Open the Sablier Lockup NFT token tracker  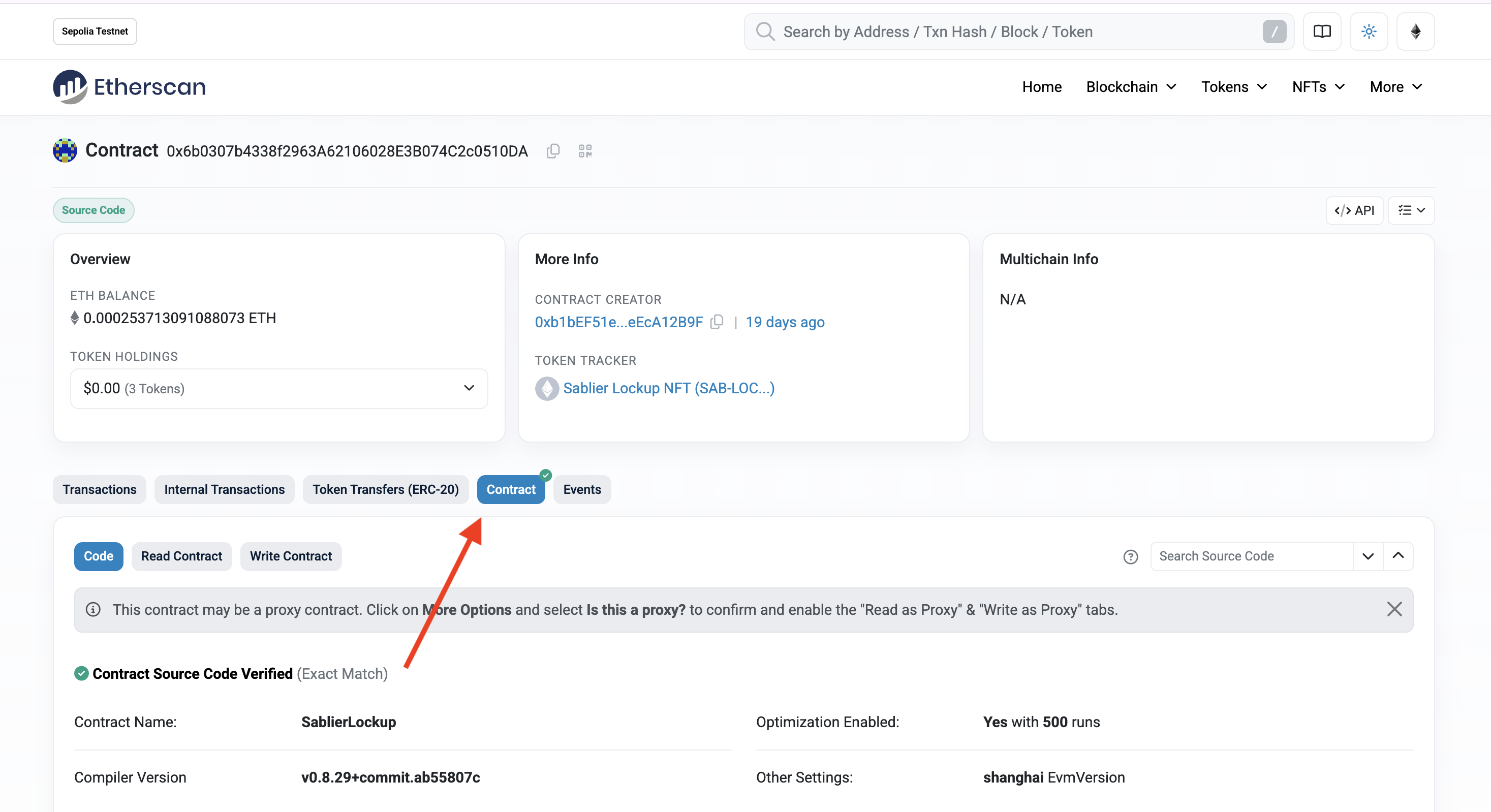click(x=669, y=388)
